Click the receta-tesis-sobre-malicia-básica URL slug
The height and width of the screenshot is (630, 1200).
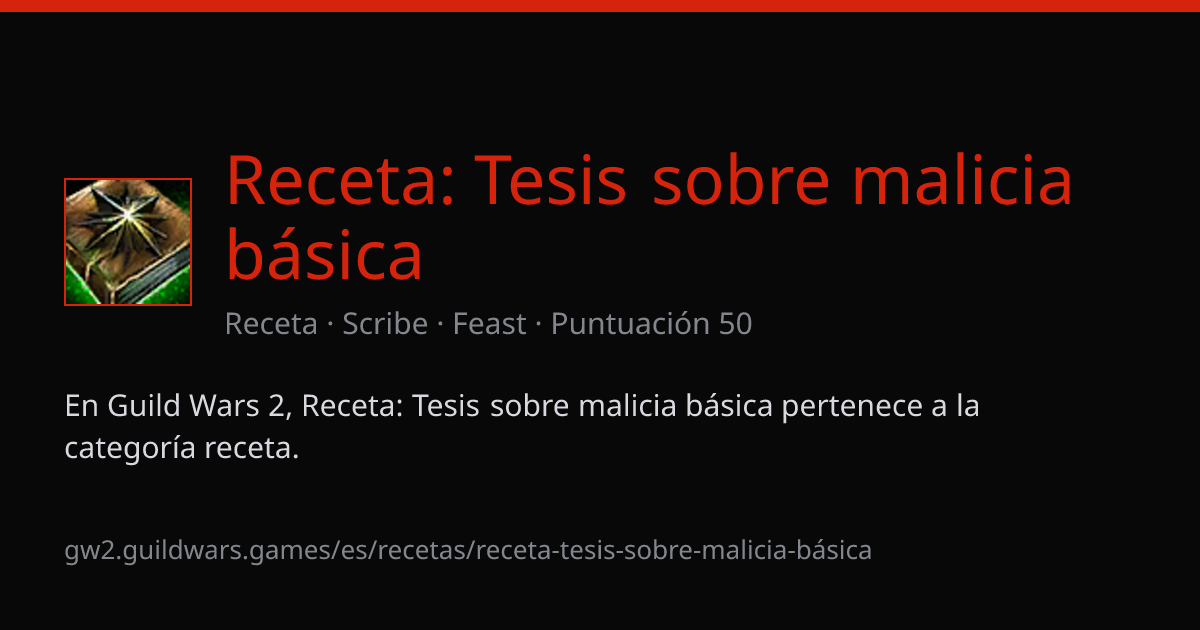(x=675, y=550)
